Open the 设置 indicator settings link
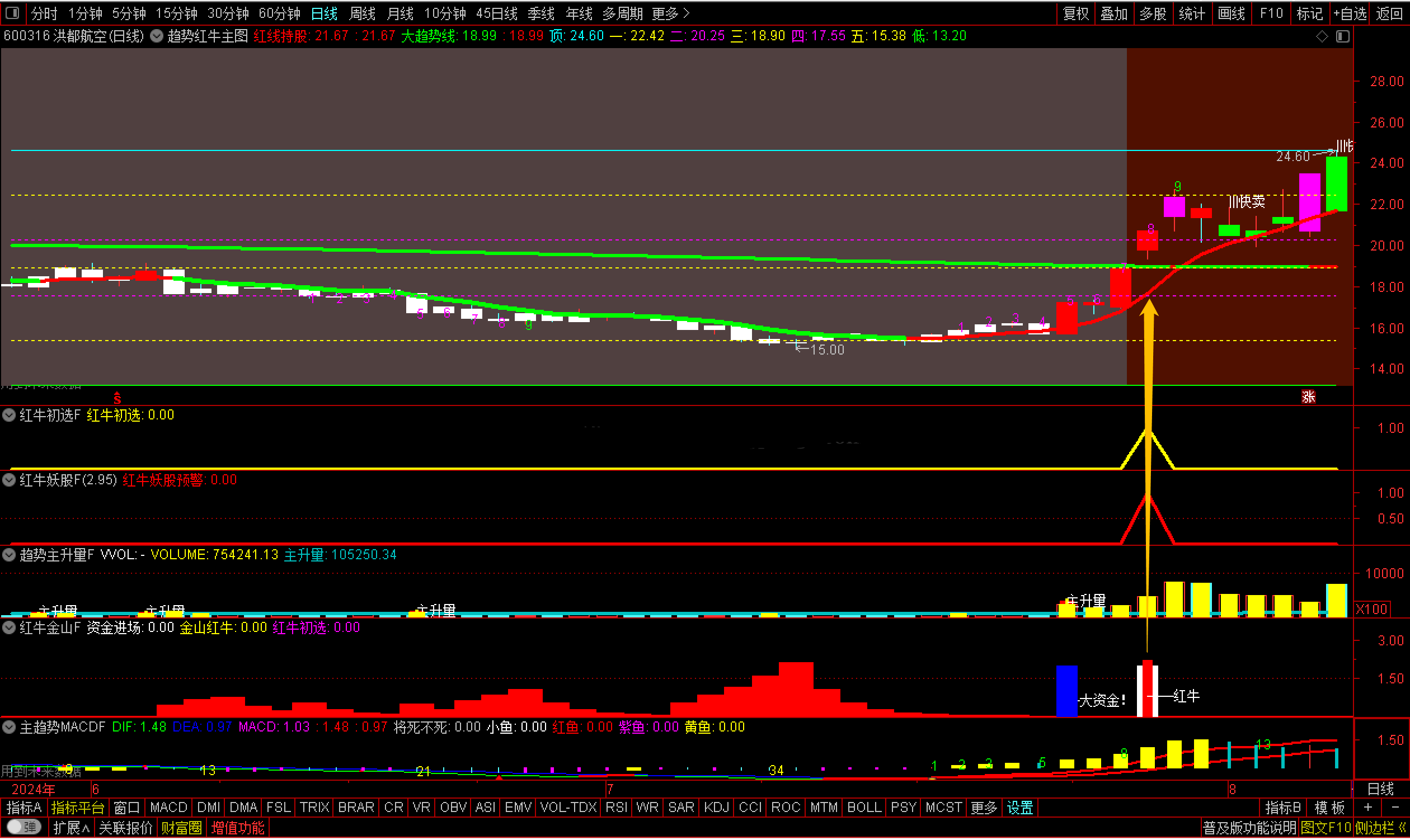 (1020, 808)
